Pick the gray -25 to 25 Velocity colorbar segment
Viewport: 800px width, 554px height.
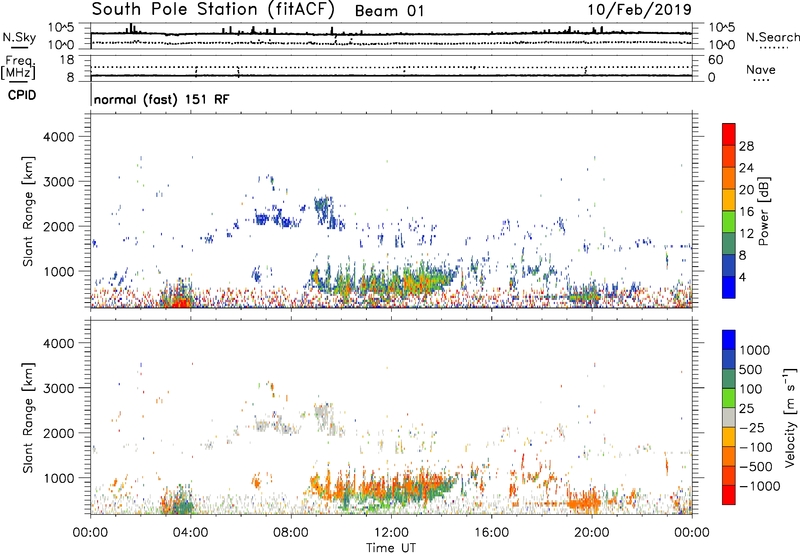click(729, 417)
